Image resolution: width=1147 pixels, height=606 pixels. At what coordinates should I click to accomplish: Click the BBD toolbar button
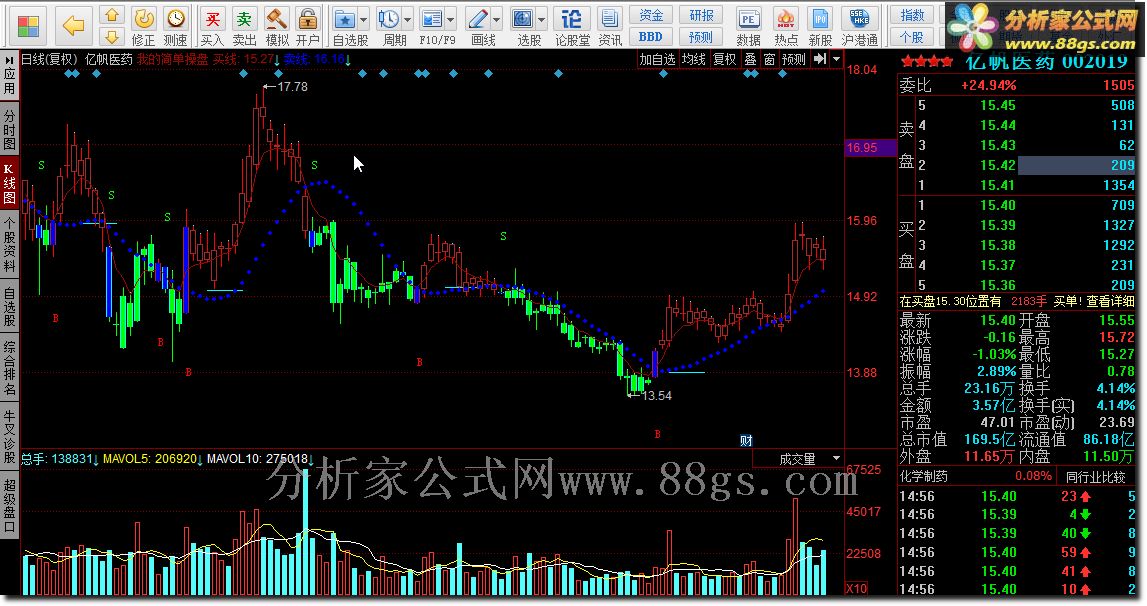pyautogui.click(x=650, y=37)
